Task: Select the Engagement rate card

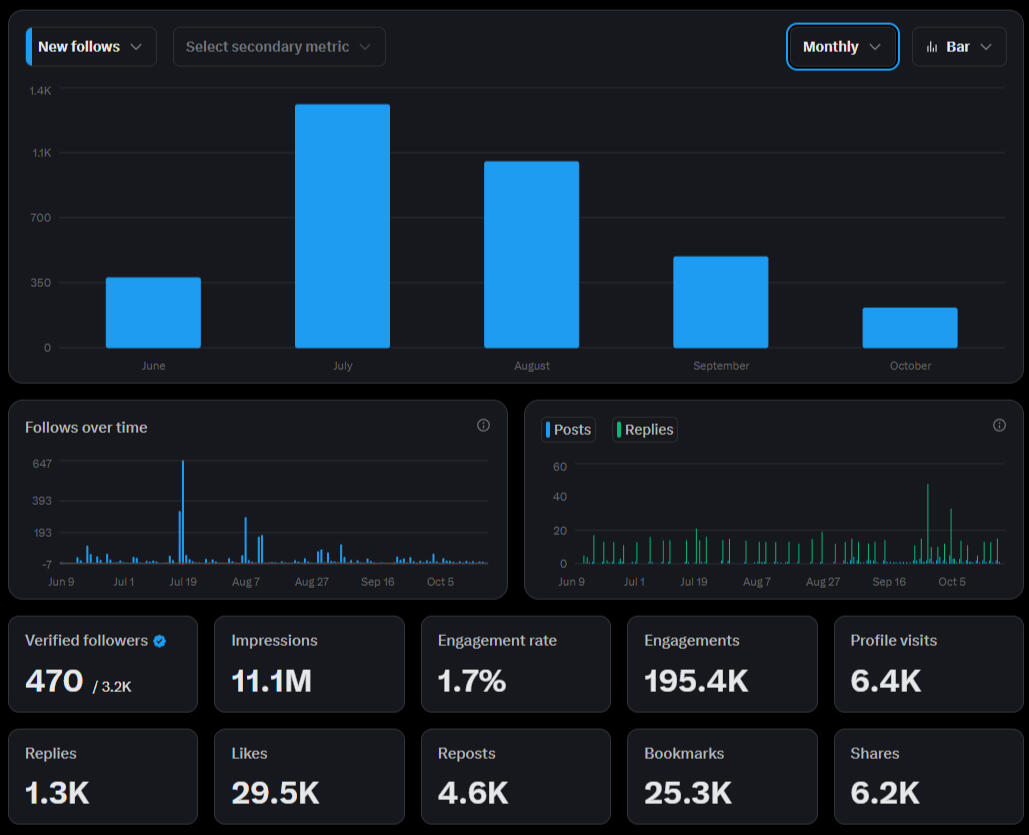Action: tap(515, 664)
